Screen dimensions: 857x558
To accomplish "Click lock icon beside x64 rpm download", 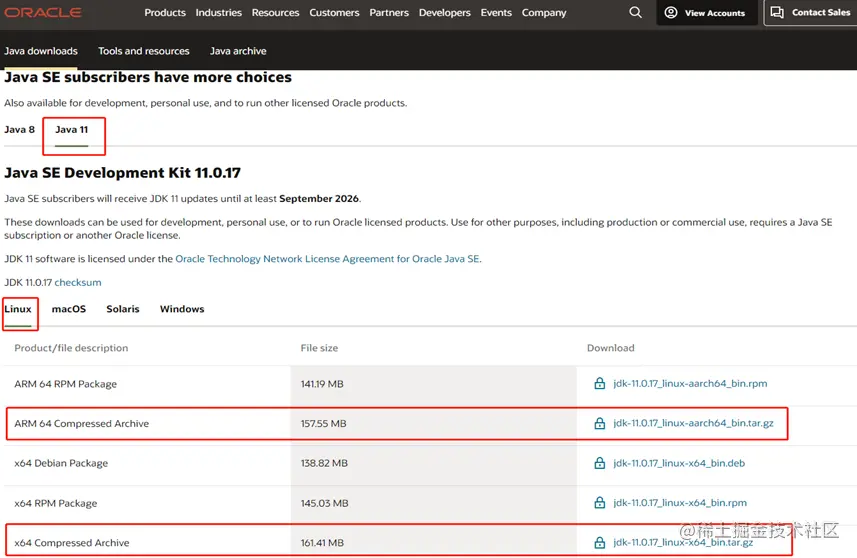I will (x=600, y=503).
